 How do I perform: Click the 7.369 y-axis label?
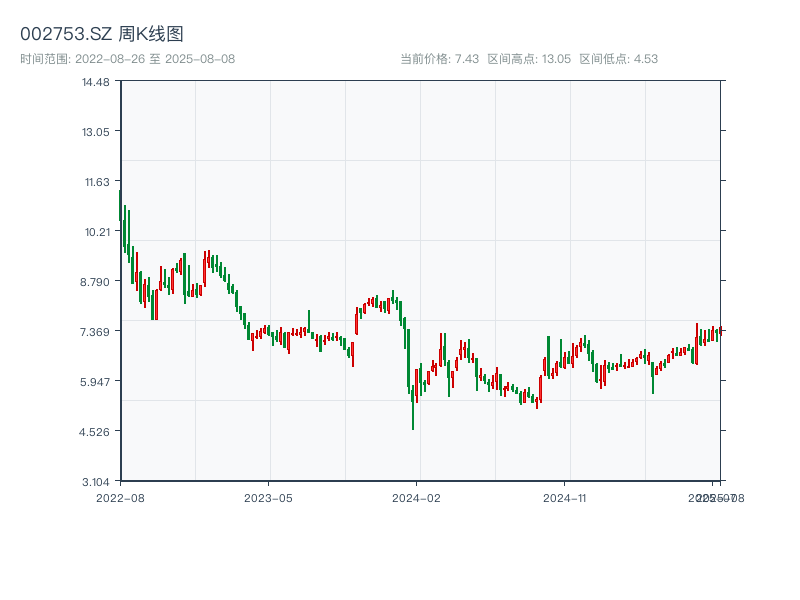coord(96,331)
